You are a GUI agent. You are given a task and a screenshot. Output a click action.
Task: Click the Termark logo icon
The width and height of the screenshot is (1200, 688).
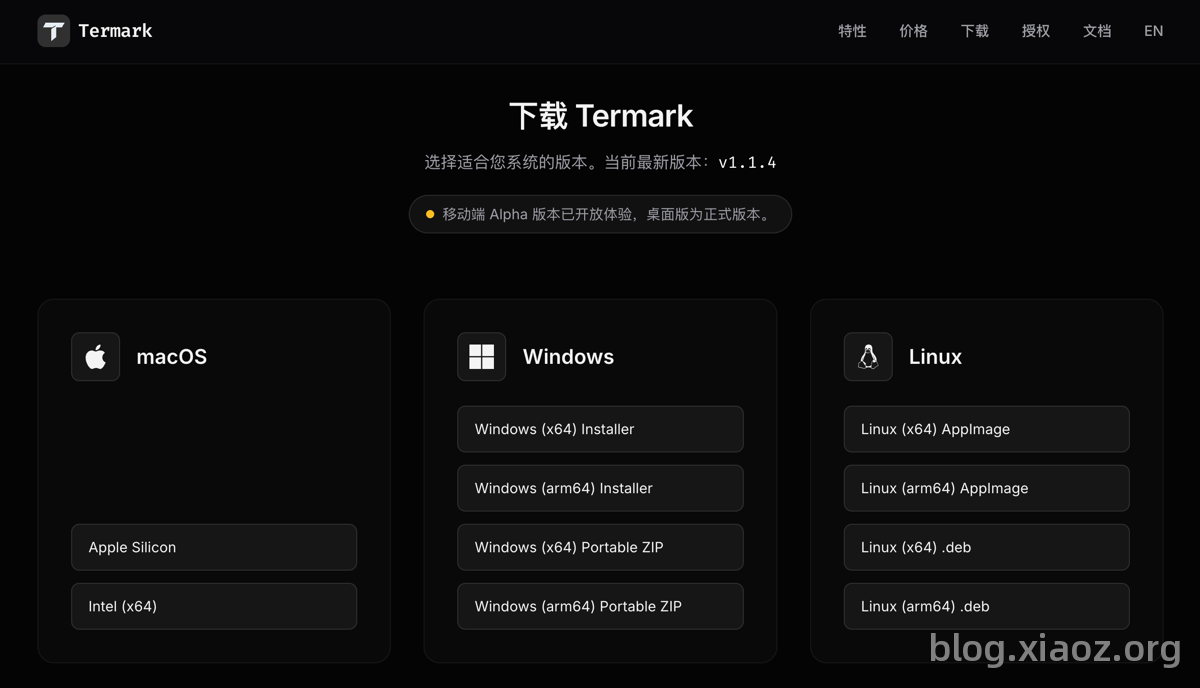[x=54, y=31]
